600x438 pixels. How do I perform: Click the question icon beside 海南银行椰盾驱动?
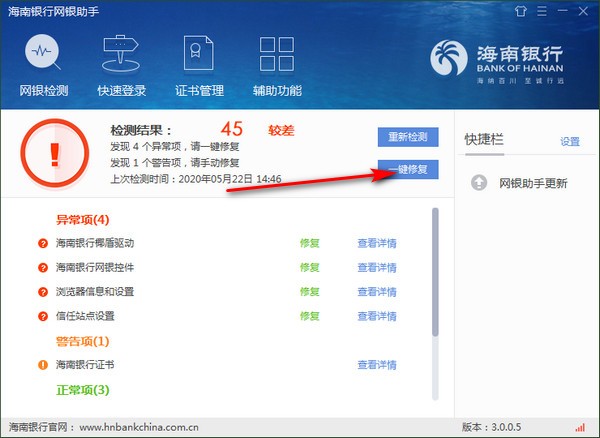[43, 243]
